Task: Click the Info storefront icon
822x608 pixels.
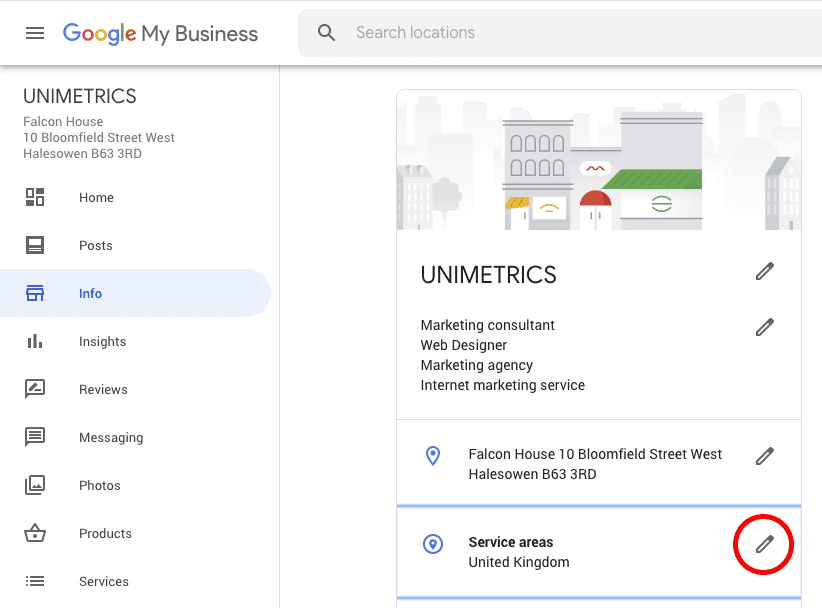Action: (x=35, y=293)
